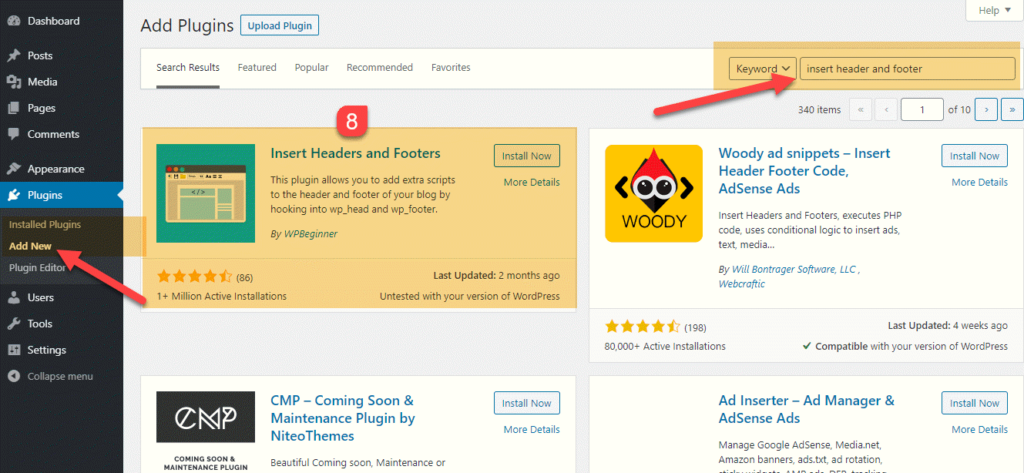Switch to the Search Results tab
This screenshot has width=1024, height=473.
(x=188, y=67)
